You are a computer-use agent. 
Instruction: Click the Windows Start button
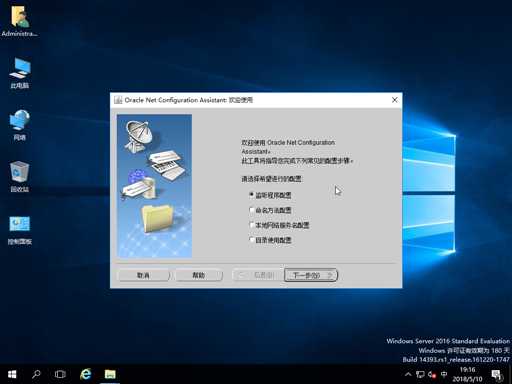(x=12, y=374)
